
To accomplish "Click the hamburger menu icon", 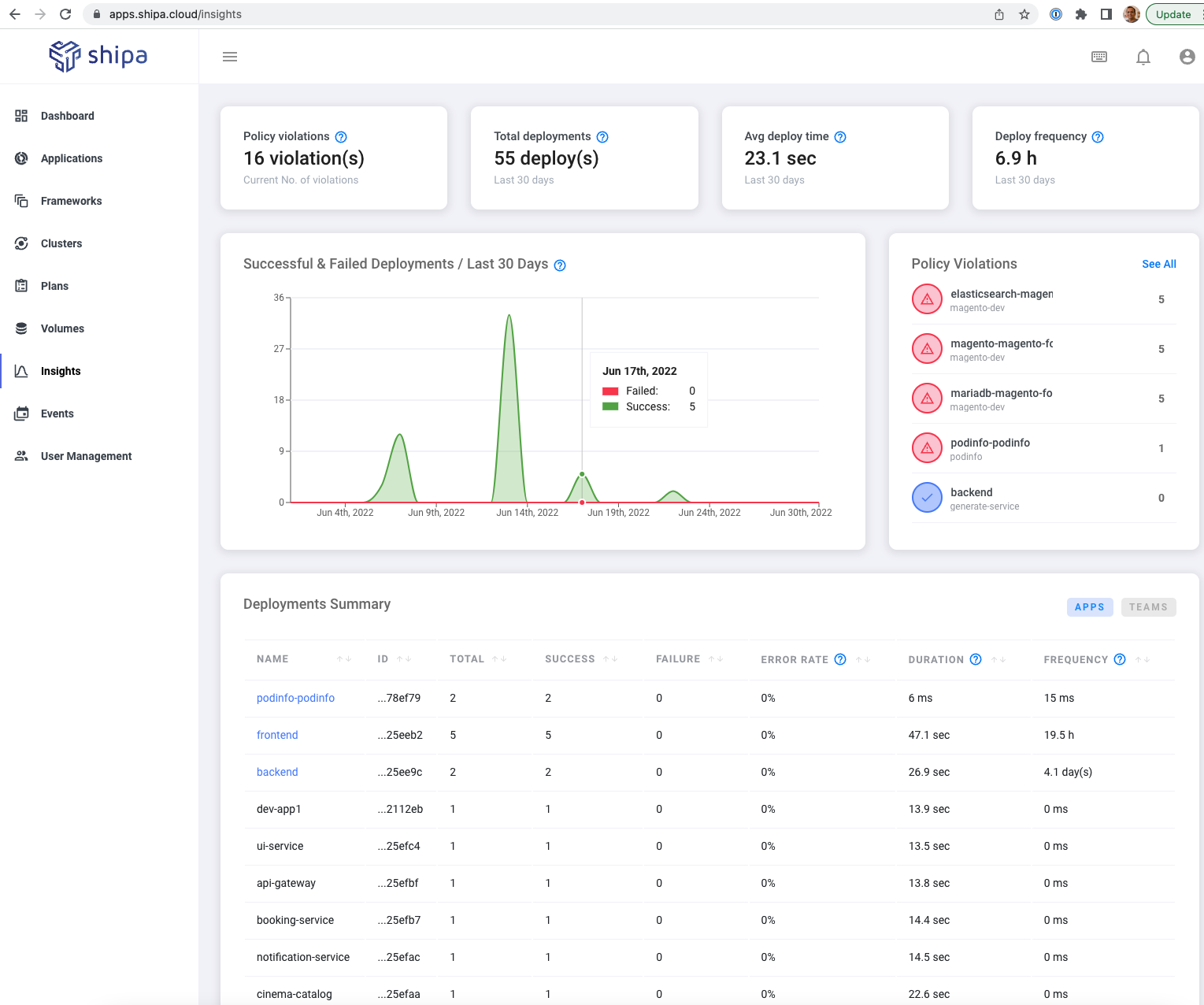I will click(x=230, y=57).
